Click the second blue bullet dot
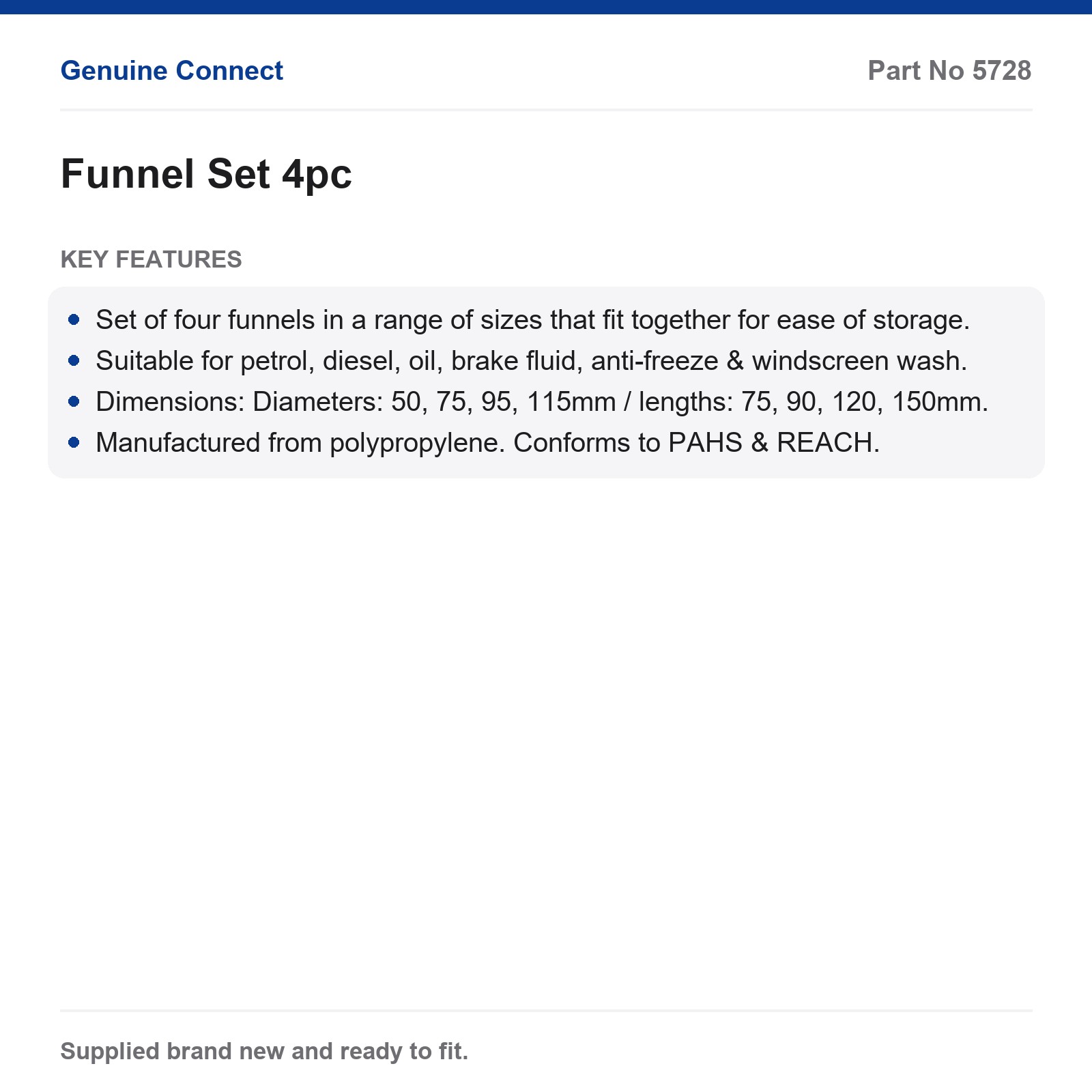Viewport: 1092px width, 1092px height. coord(74,360)
